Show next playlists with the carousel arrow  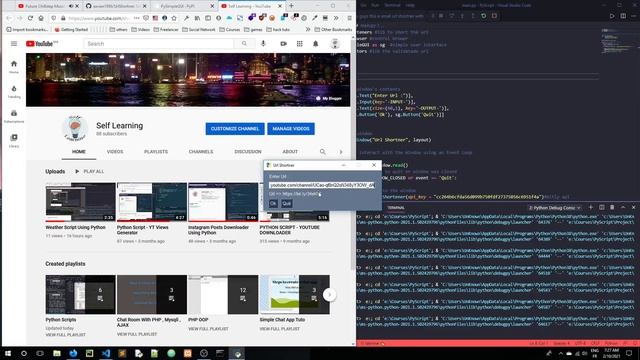click(x=329, y=295)
